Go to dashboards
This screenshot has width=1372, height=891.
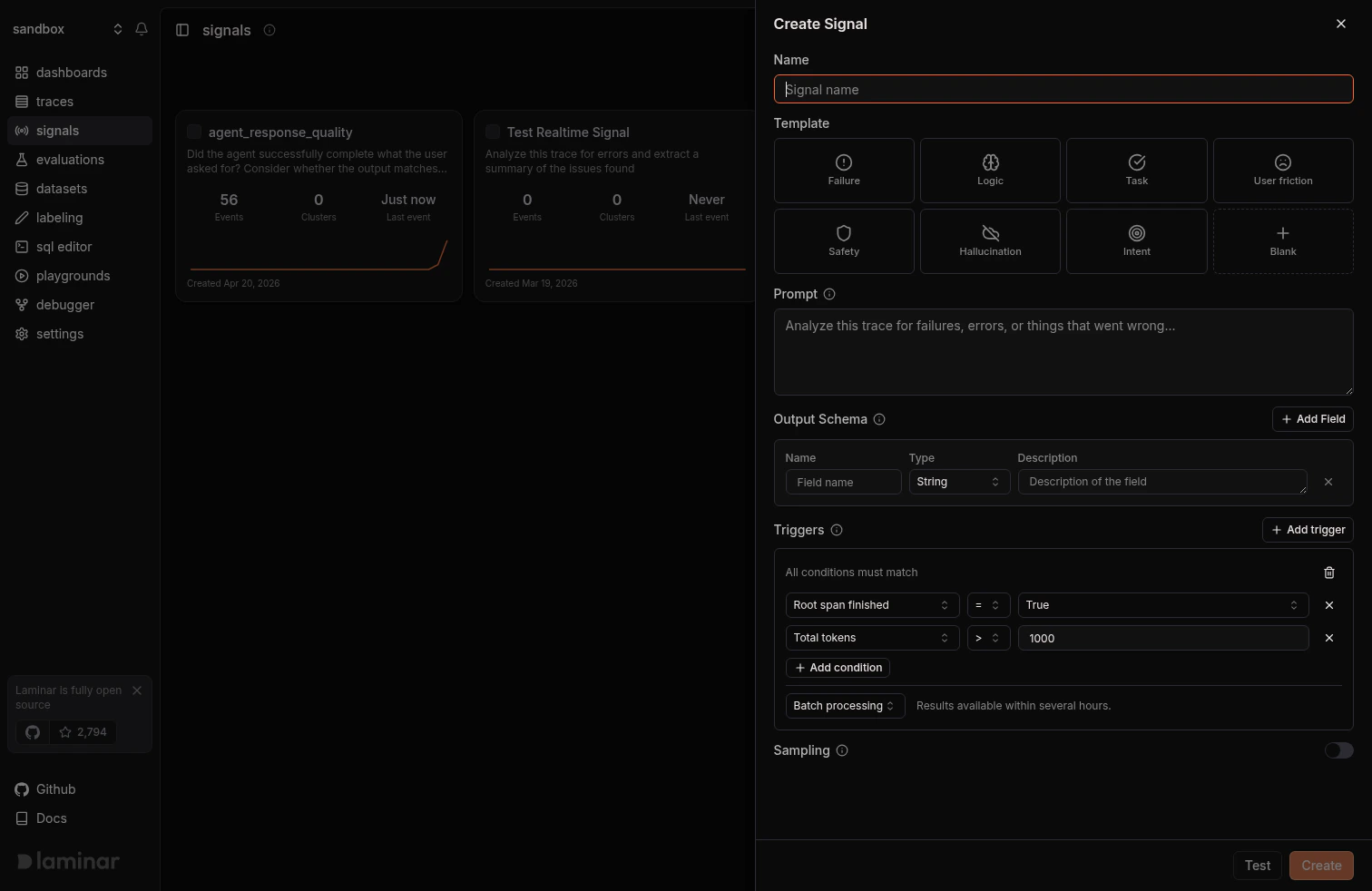(x=80, y=73)
